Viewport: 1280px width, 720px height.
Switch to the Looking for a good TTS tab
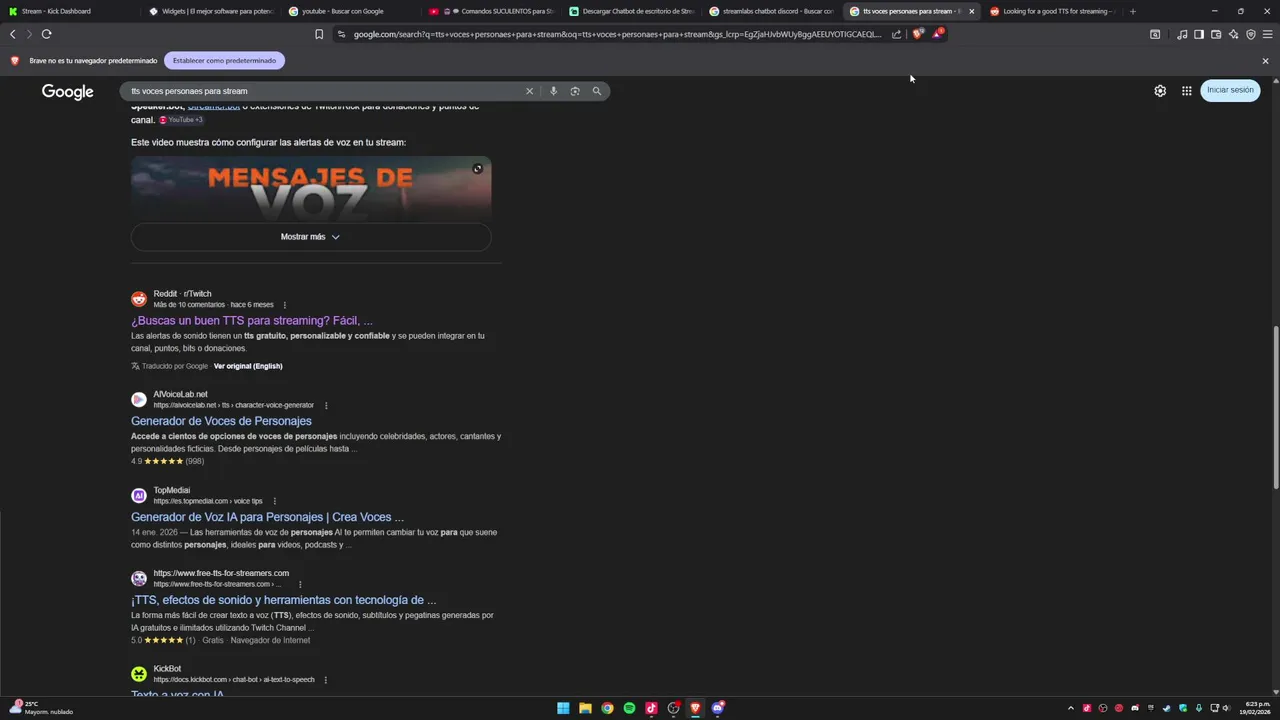pyautogui.click(x=1051, y=11)
